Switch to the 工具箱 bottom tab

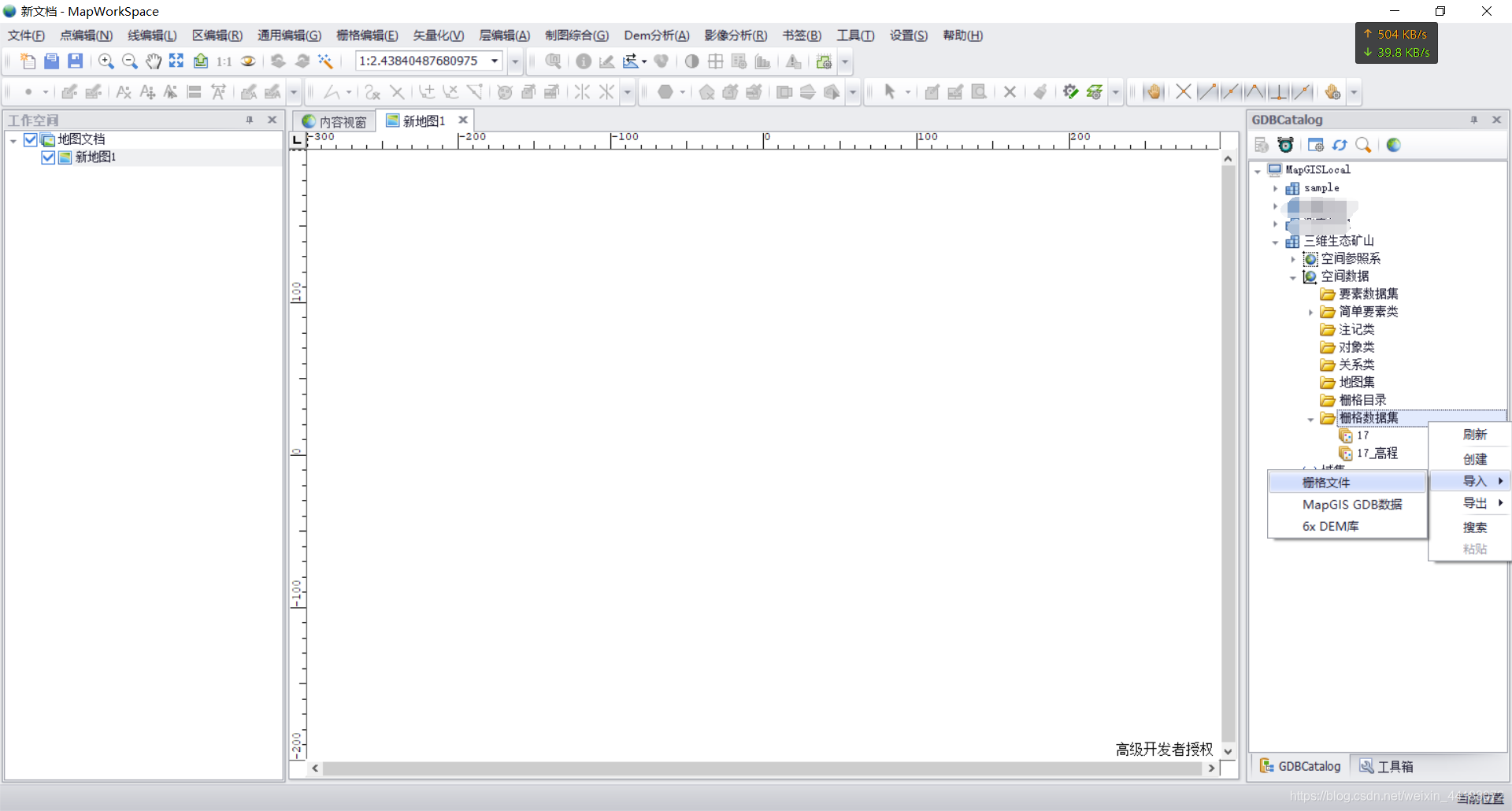1386,766
